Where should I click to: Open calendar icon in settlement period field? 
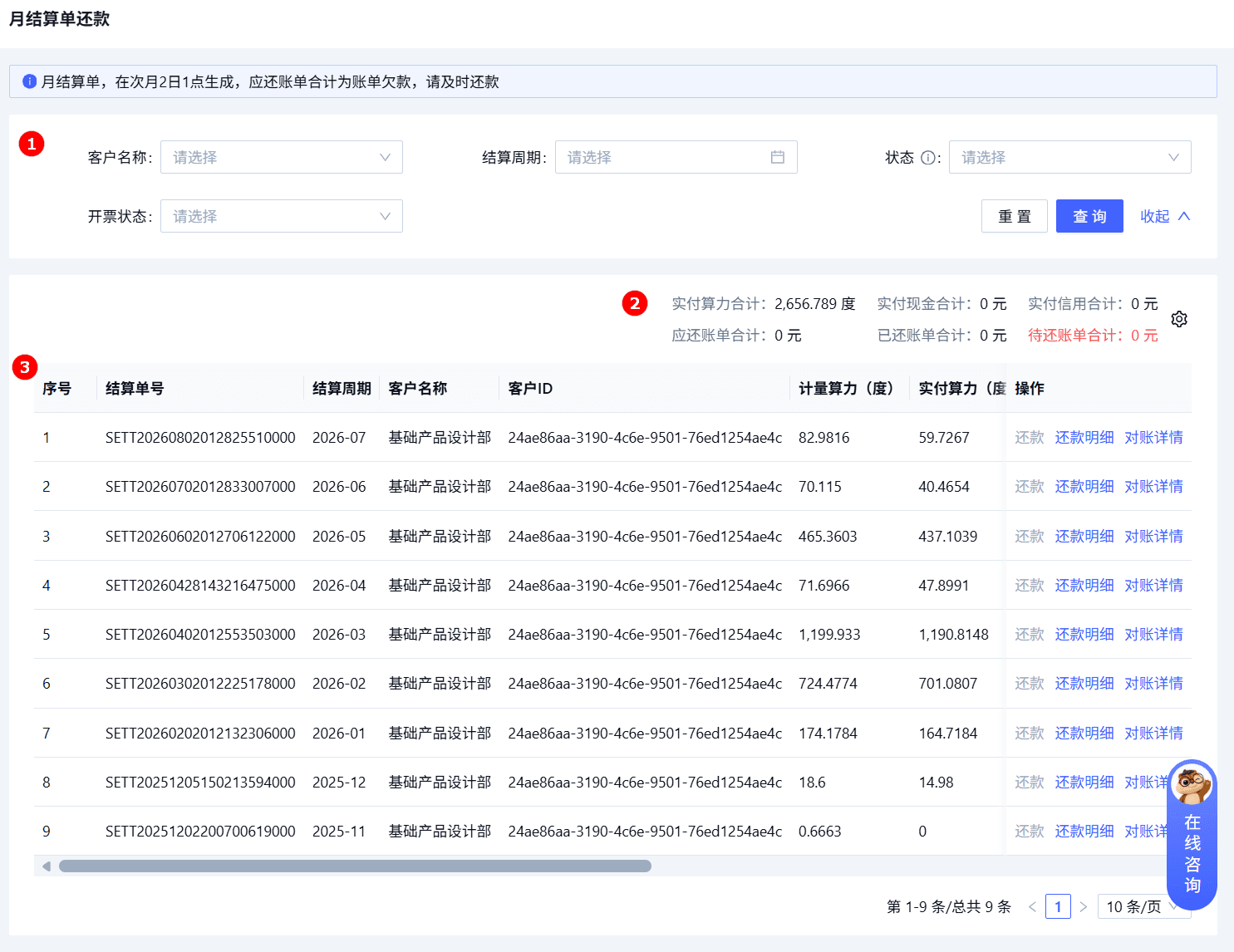tap(778, 157)
